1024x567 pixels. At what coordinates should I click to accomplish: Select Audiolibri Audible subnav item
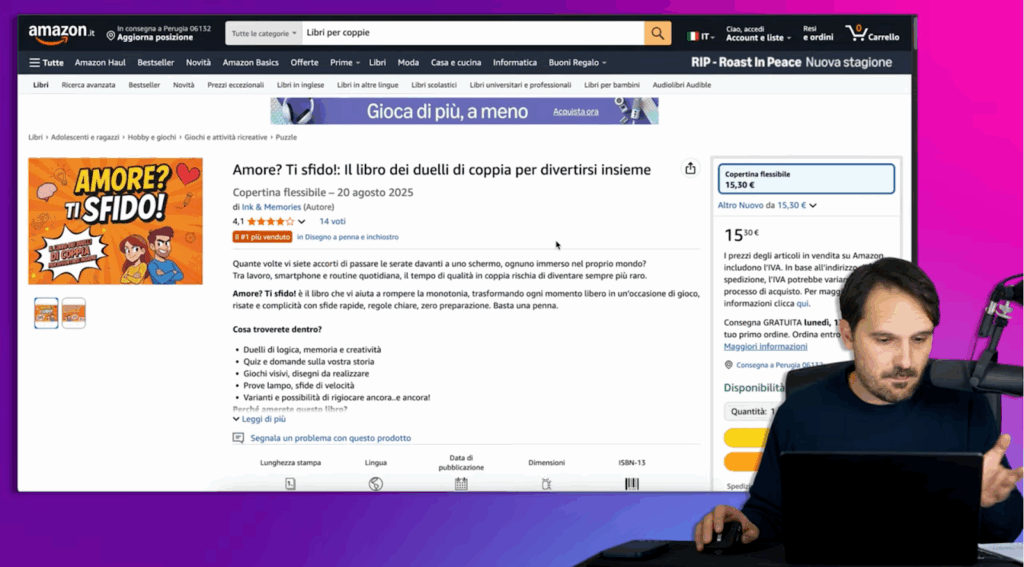pos(682,85)
